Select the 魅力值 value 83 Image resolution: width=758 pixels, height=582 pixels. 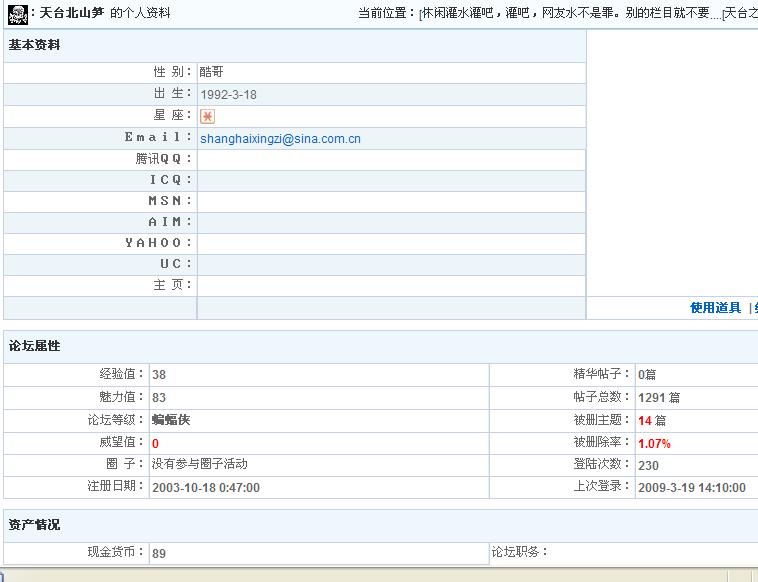(x=159, y=397)
